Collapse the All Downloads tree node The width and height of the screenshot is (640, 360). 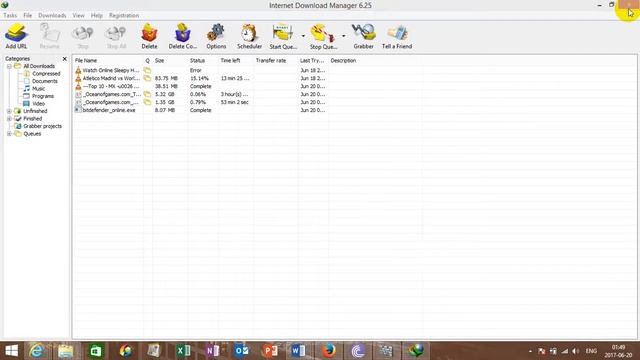coord(9,66)
